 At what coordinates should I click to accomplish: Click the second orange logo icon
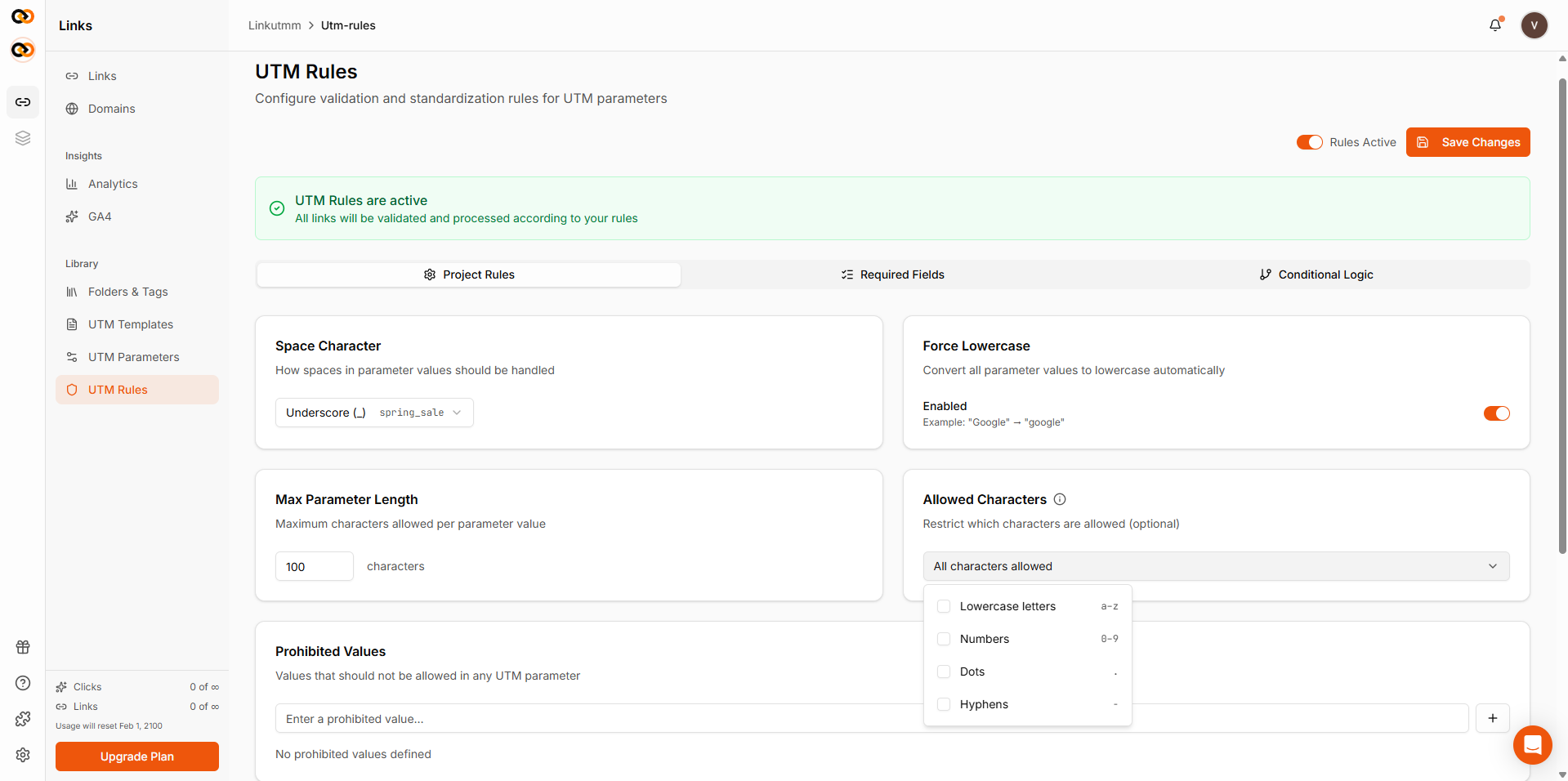[x=23, y=50]
